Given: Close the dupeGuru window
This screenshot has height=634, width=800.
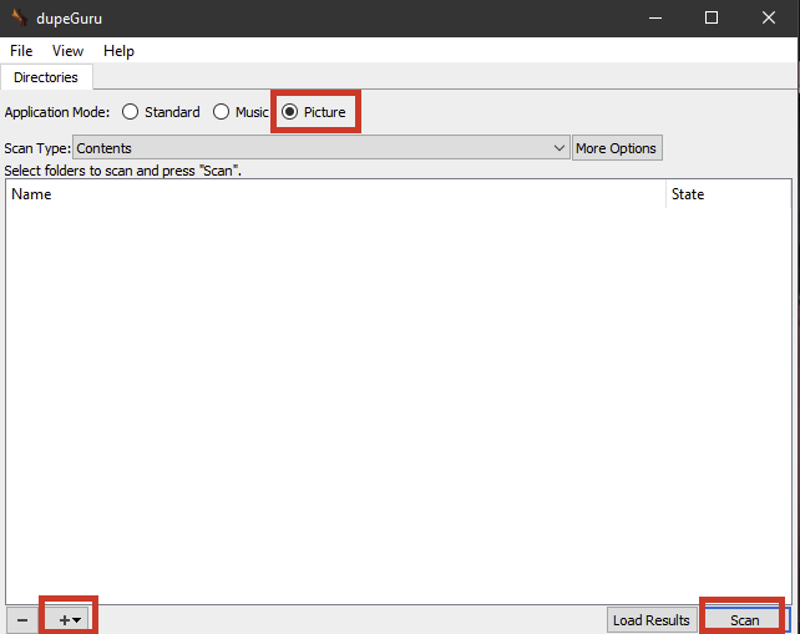Looking at the screenshot, I should 768,18.
